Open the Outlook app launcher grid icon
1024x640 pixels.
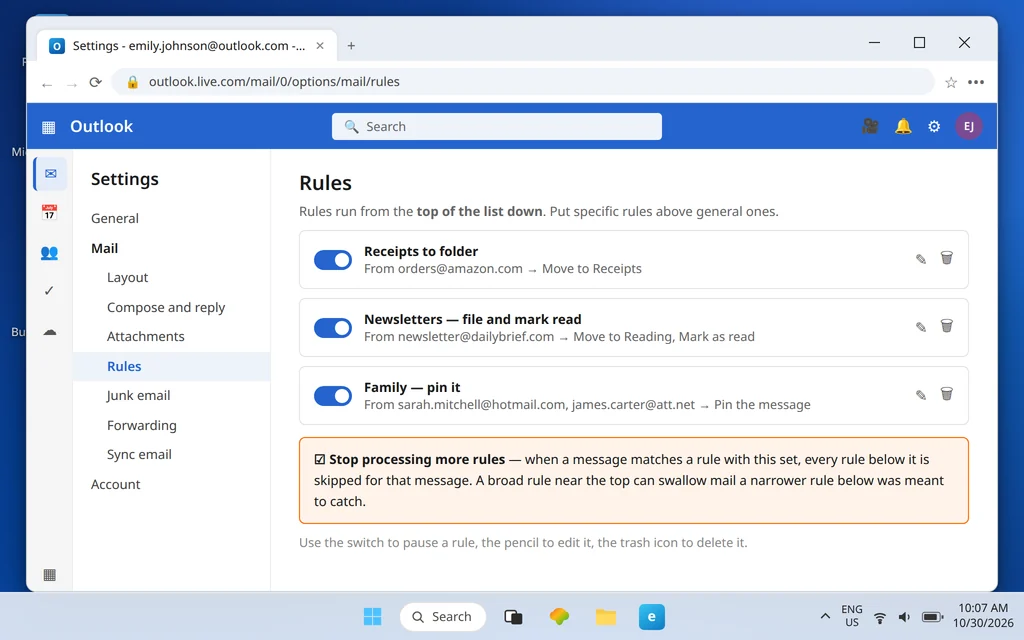click(x=48, y=127)
